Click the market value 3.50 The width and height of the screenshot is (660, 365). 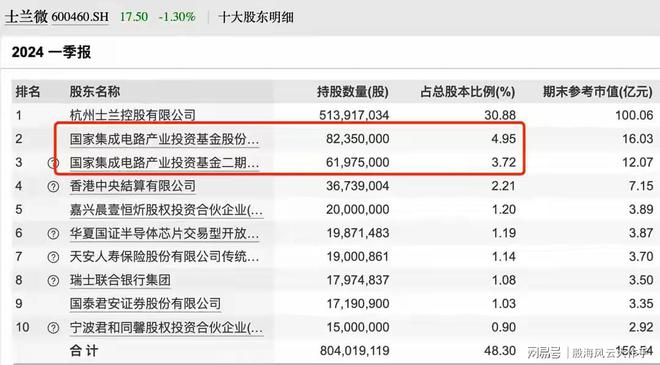[x=641, y=280]
